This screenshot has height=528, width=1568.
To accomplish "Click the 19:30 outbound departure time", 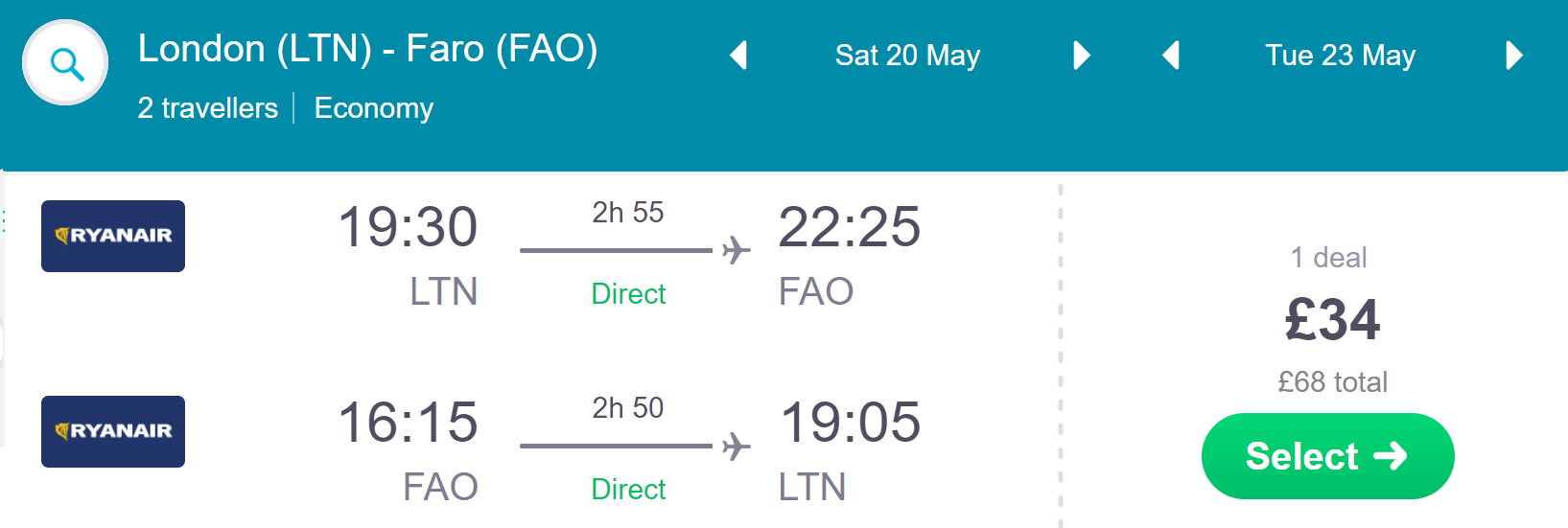I will point(408,227).
